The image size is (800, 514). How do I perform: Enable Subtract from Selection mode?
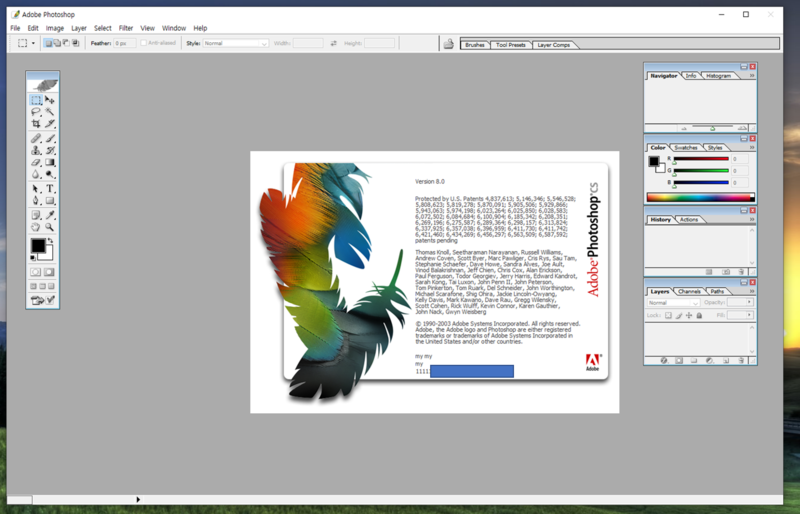click(x=66, y=43)
